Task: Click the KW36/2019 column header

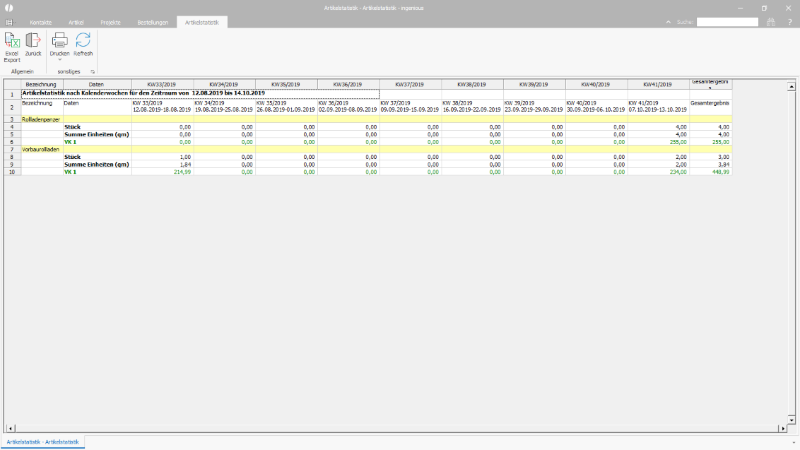Action: click(348, 84)
